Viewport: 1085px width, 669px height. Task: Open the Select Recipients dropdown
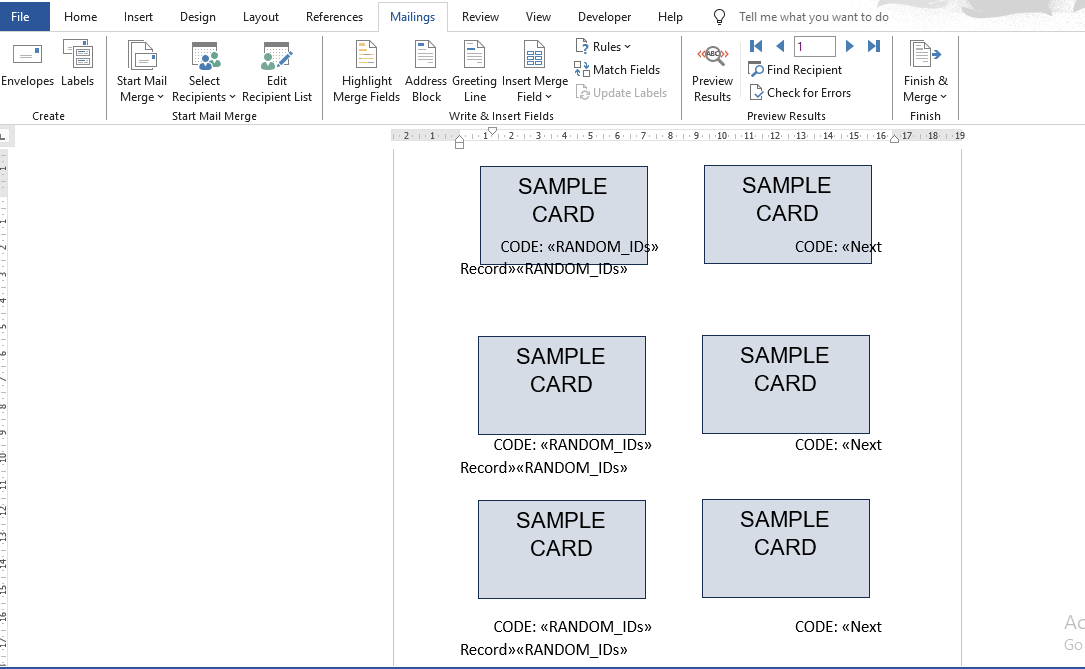click(x=204, y=72)
